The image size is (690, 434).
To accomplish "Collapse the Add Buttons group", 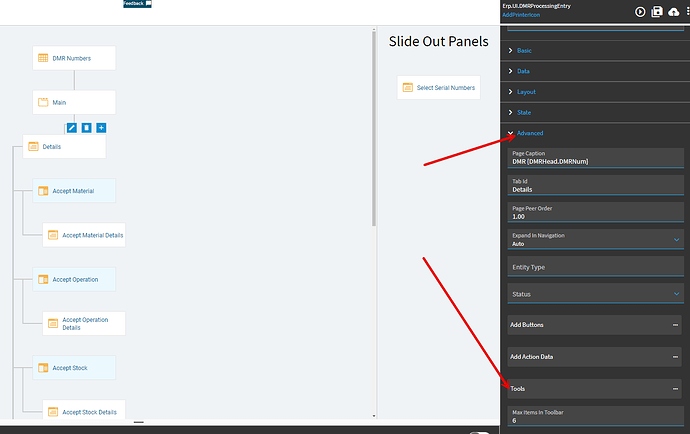I will [675, 325].
